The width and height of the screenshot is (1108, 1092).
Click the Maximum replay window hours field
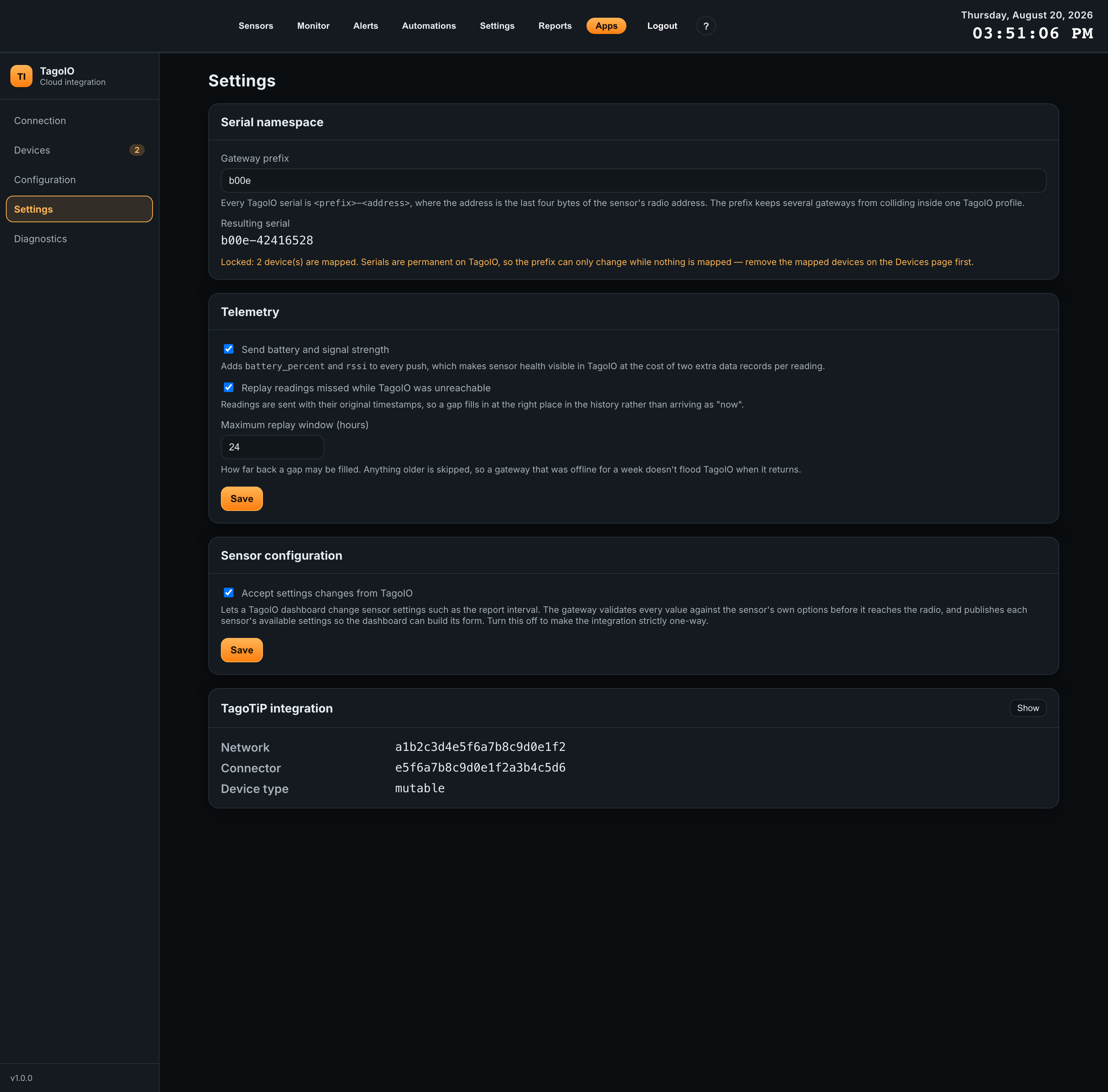[273, 447]
